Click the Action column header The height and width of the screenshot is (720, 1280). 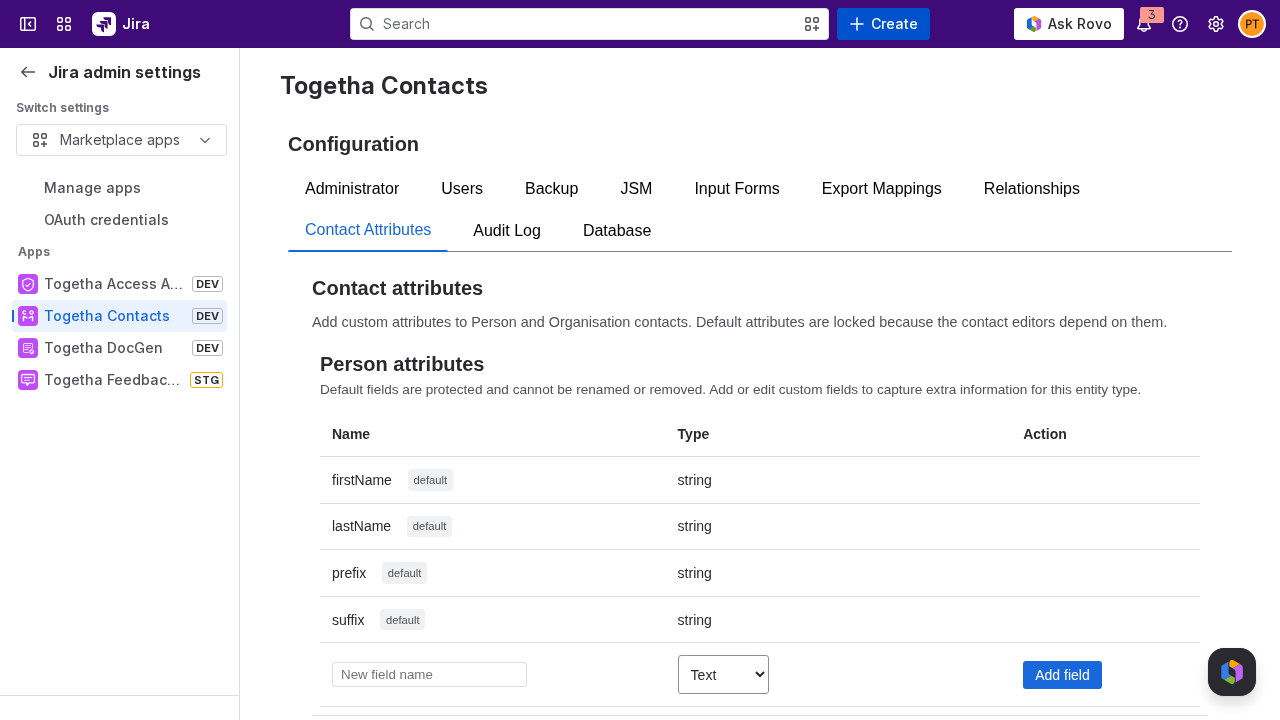coord(1045,434)
